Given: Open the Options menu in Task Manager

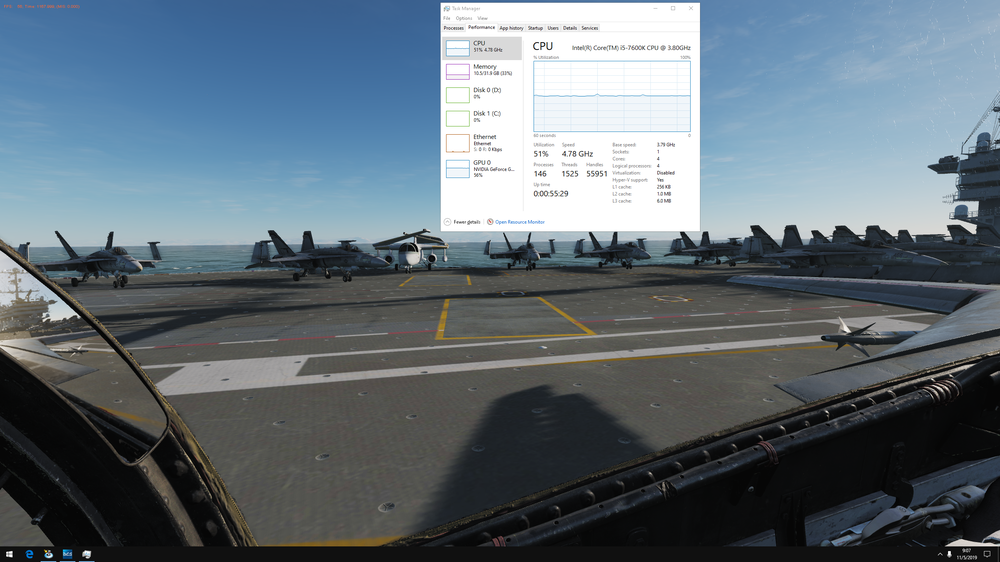Looking at the screenshot, I should 464,18.
